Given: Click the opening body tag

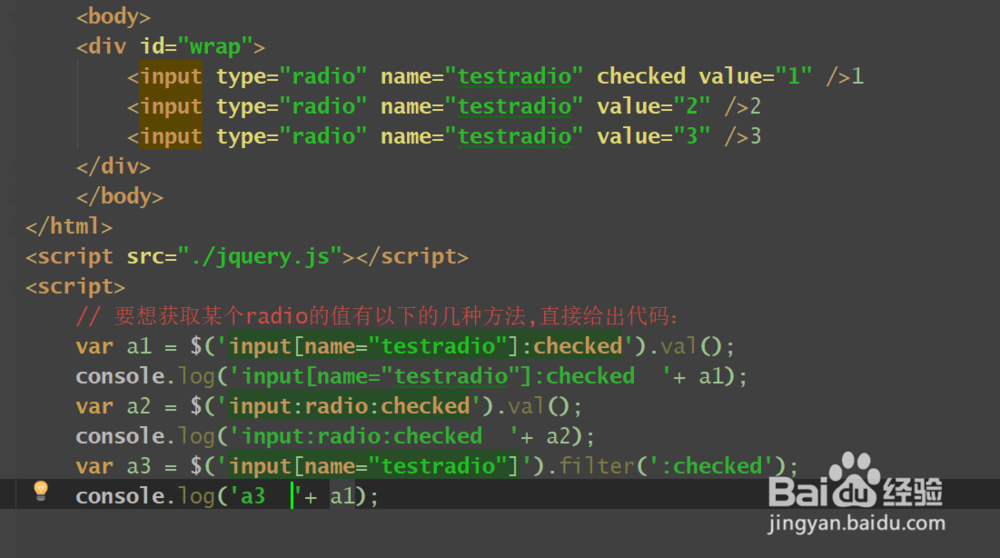Looking at the screenshot, I should (114, 17).
